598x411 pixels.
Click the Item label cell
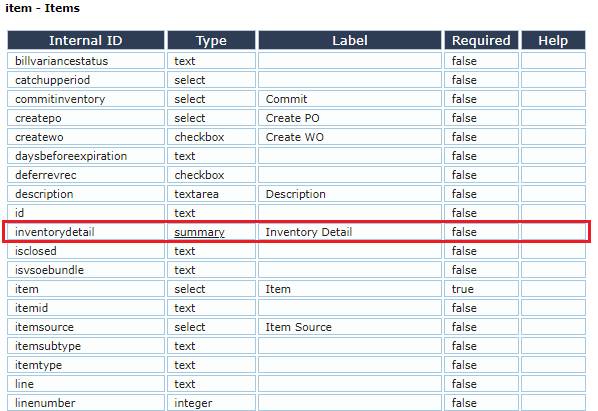350,289
